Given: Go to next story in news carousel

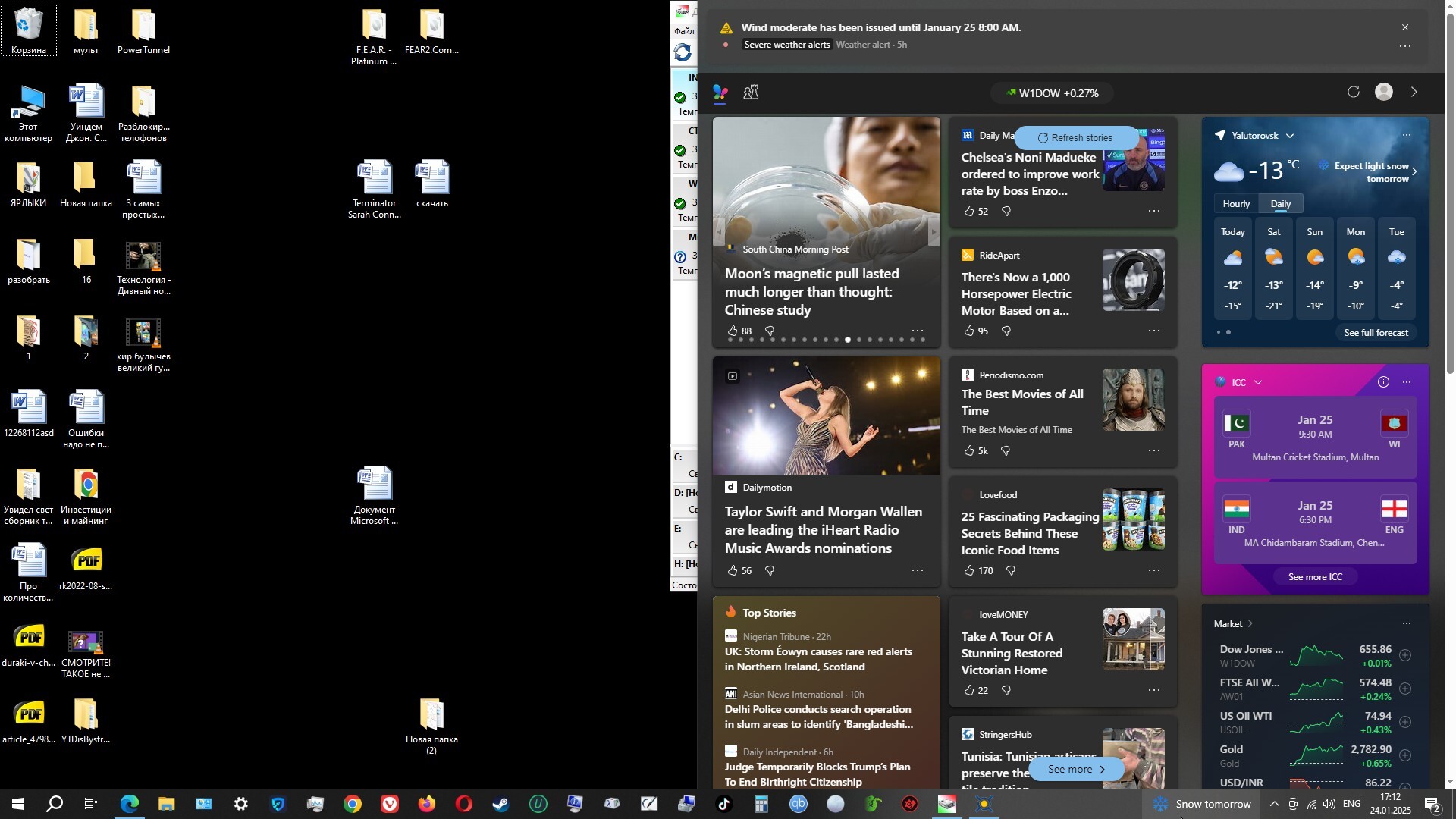Looking at the screenshot, I should pos(934,233).
